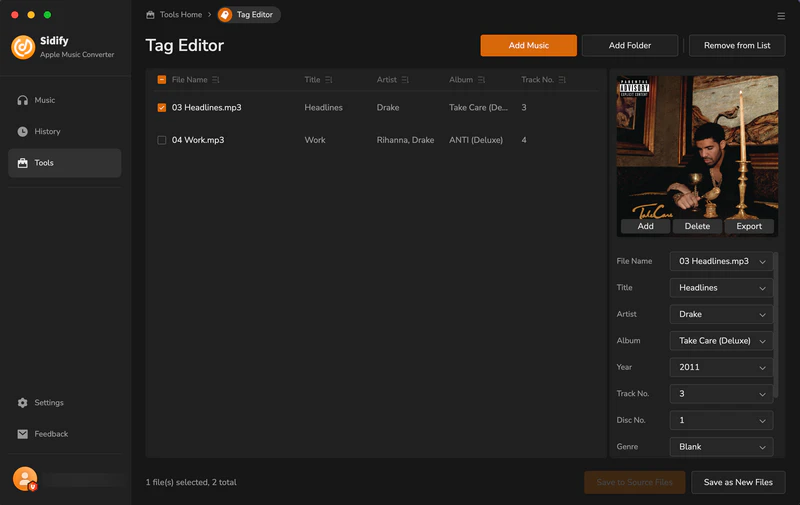Click the Headlines title field
Image resolution: width=800 pixels, height=505 pixels.
coord(721,288)
